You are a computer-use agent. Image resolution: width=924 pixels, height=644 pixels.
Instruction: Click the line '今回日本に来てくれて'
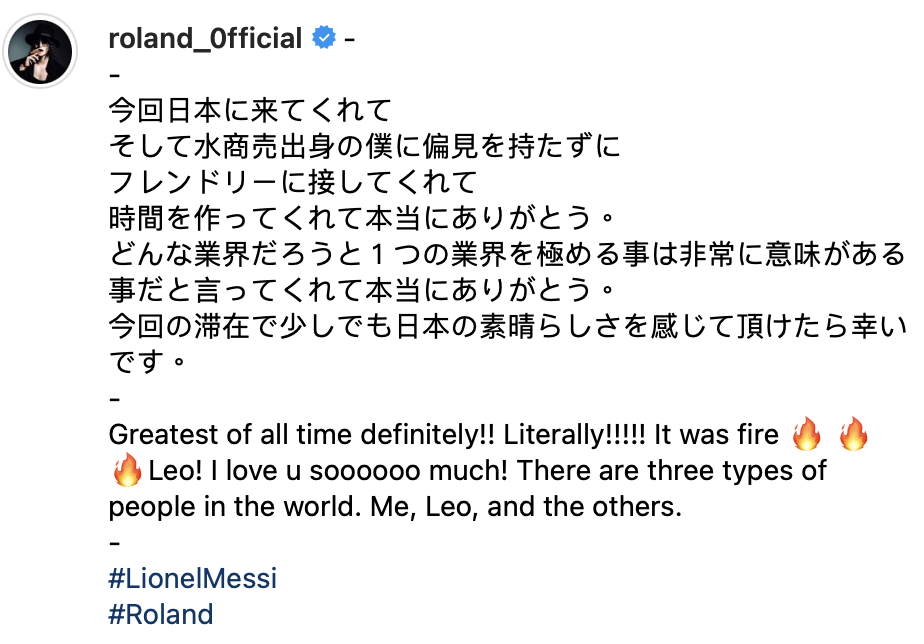tap(248, 110)
